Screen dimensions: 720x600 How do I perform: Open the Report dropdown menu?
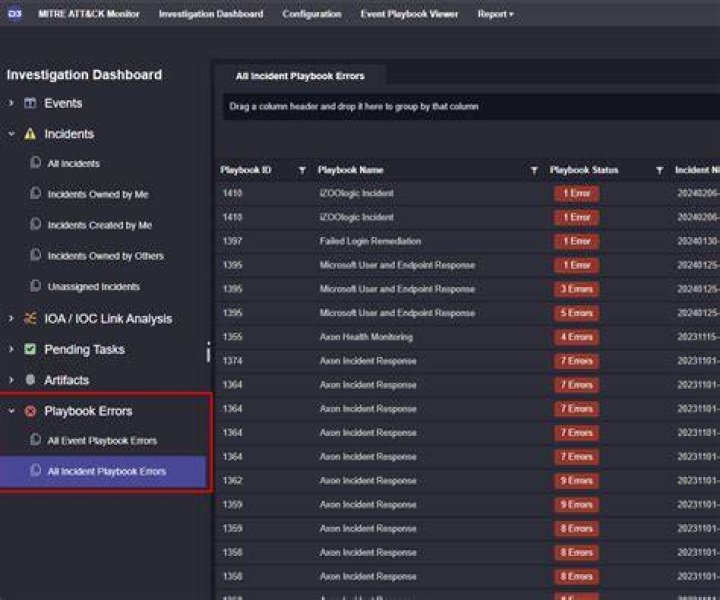pos(495,14)
